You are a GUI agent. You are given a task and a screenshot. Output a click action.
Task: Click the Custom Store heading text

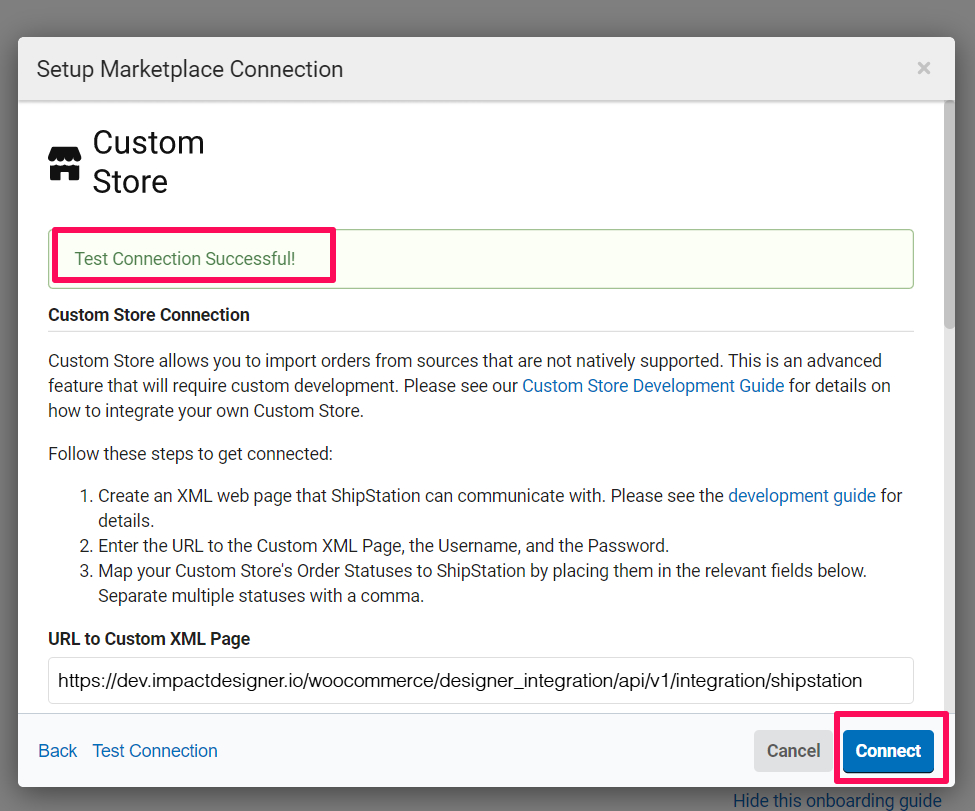click(x=148, y=162)
